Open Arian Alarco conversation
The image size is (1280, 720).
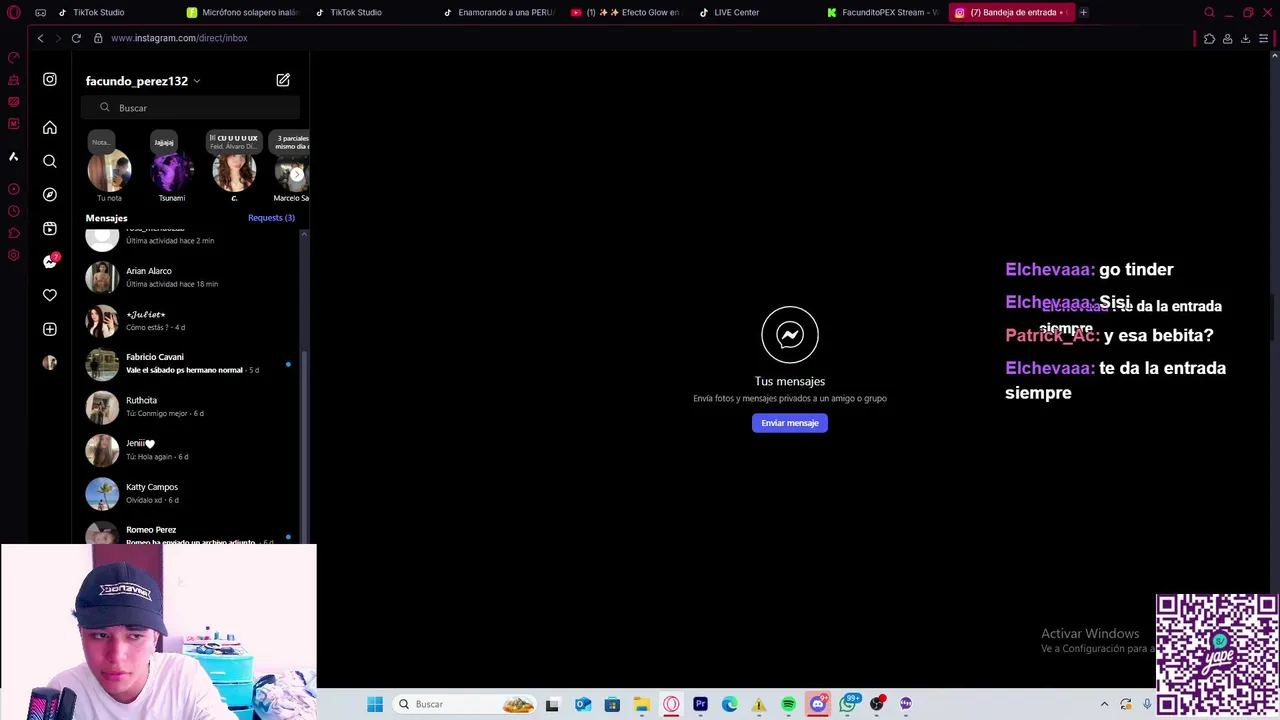[x=192, y=277]
